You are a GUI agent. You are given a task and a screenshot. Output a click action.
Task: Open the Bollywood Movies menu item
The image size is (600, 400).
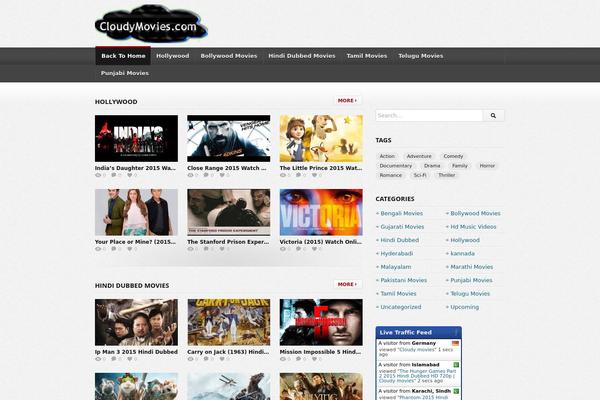(x=228, y=56)
